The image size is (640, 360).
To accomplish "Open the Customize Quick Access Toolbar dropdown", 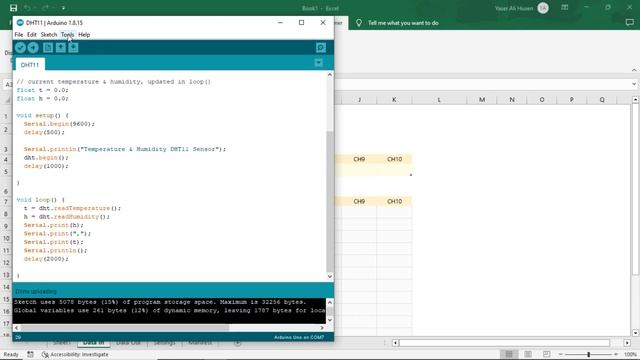I will tap(63, 8).
